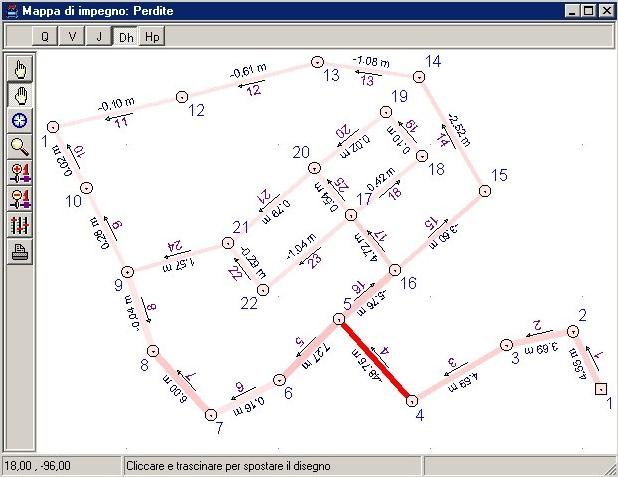618x477 pixels.
Task: Activate the open hand pan tool
Action: point(20,94)
